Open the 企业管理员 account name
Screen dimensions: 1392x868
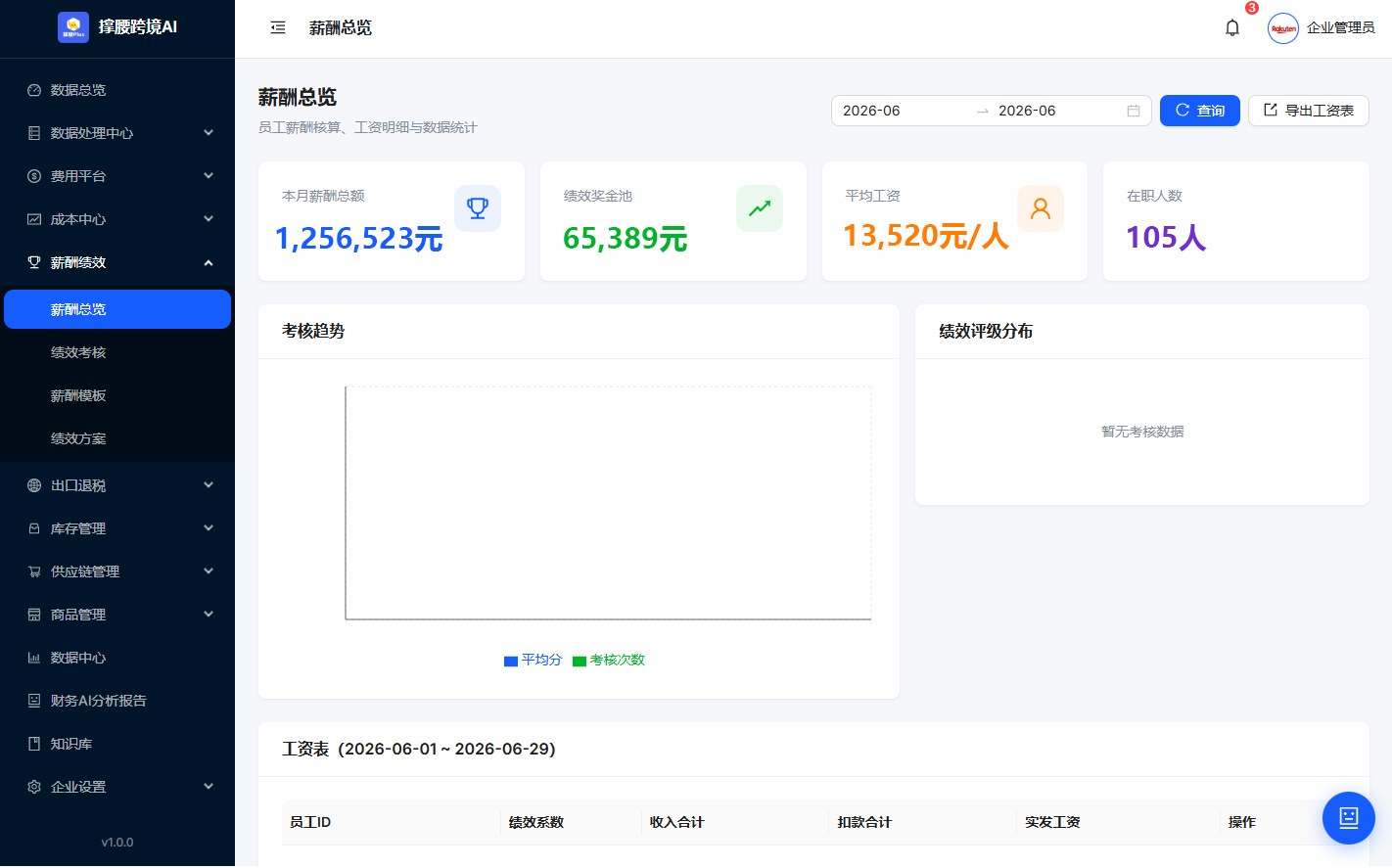1341,28
